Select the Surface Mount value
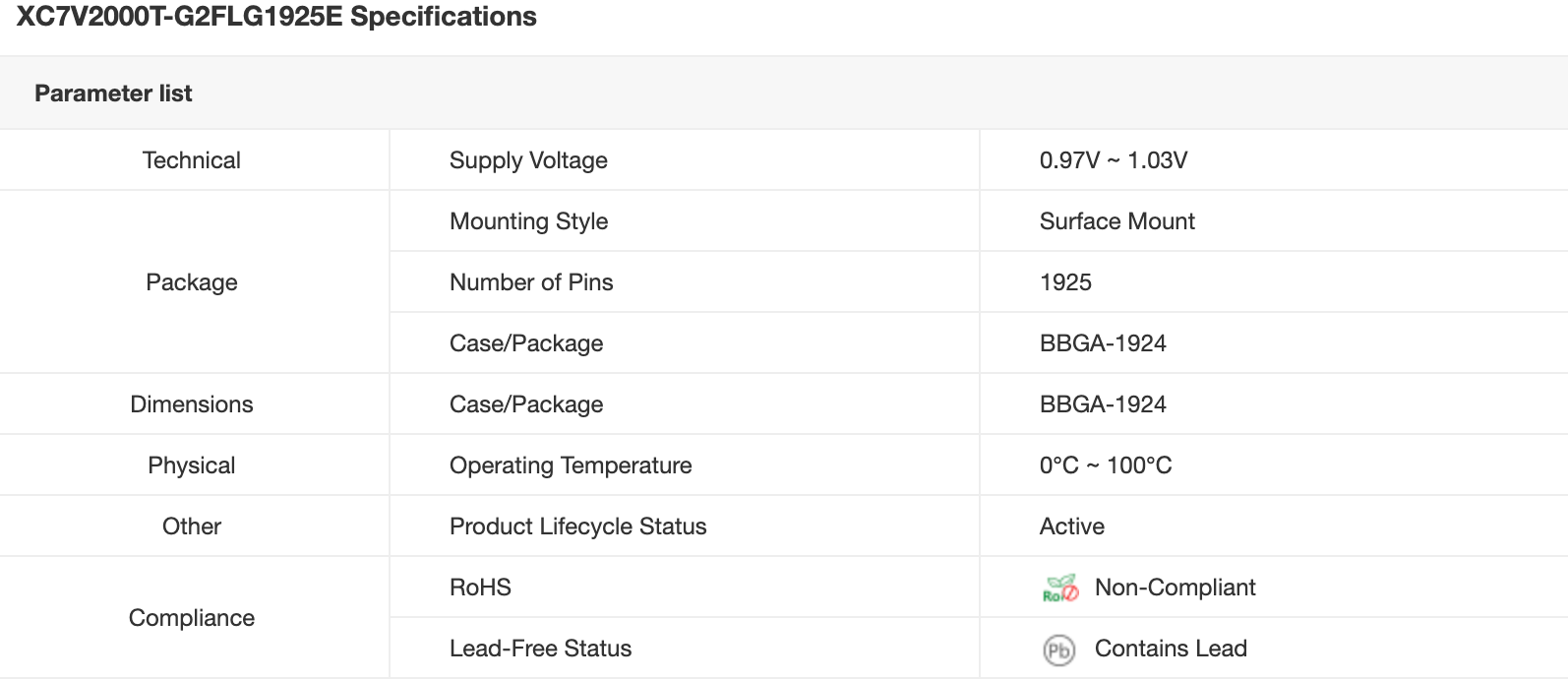This screenshot has width=1568, height=681. 1116,221
